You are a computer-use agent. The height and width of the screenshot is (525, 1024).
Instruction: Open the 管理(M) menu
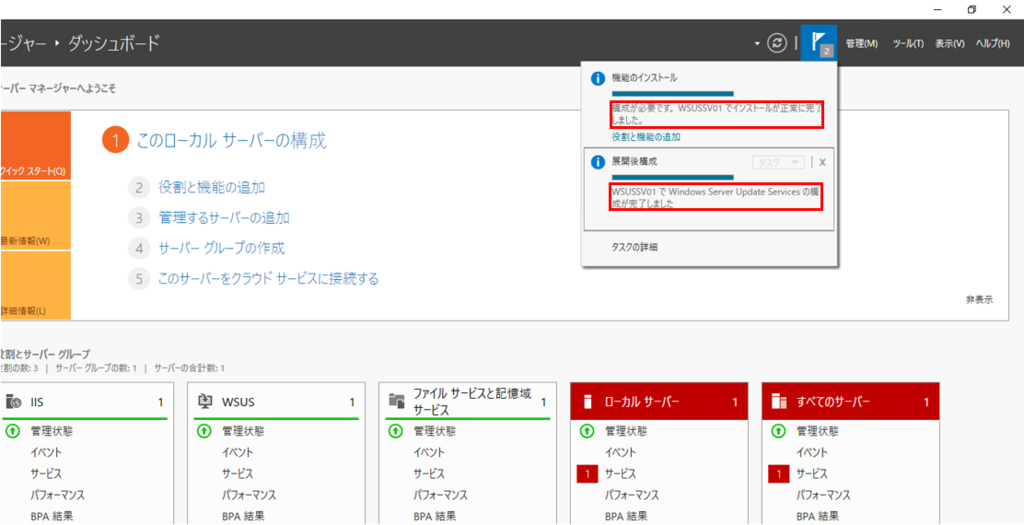[x=861, y=44]
